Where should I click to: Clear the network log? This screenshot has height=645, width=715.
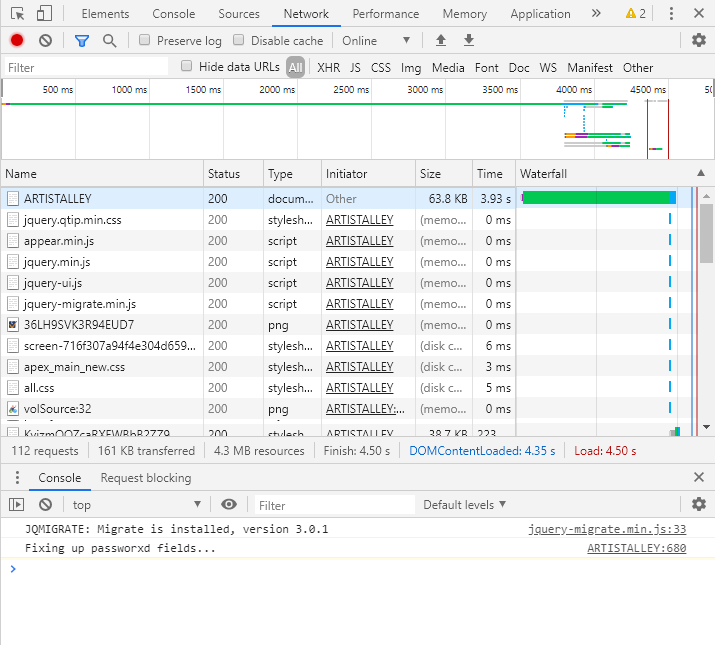(45, 40)
